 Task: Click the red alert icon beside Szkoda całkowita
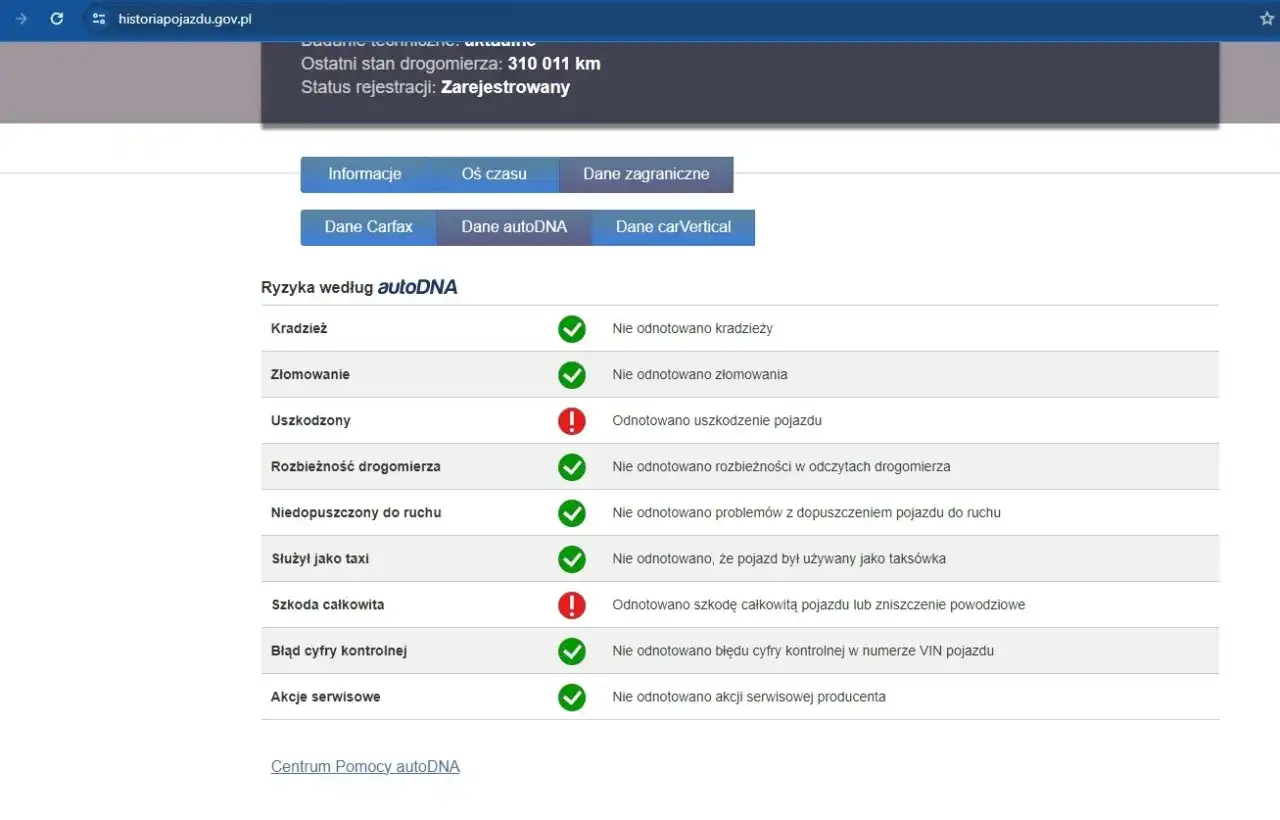572,604
